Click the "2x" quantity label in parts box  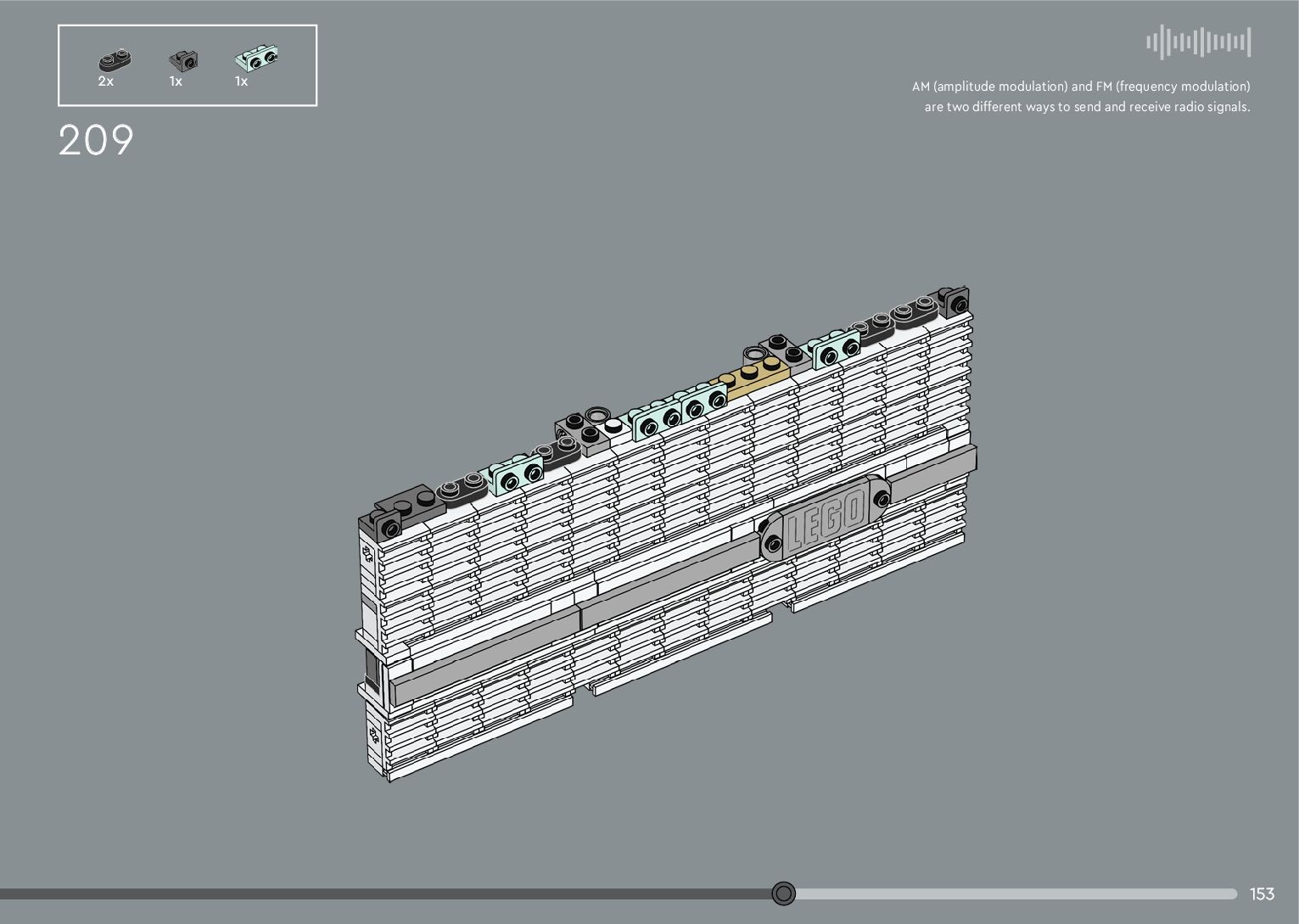(x=105, y=81)
